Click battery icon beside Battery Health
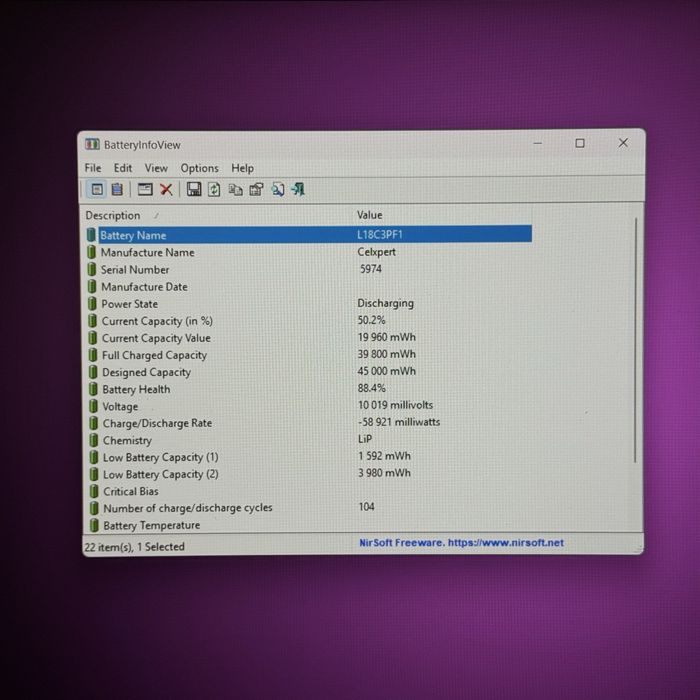700x700 pixels. click(x=93, y=389)
